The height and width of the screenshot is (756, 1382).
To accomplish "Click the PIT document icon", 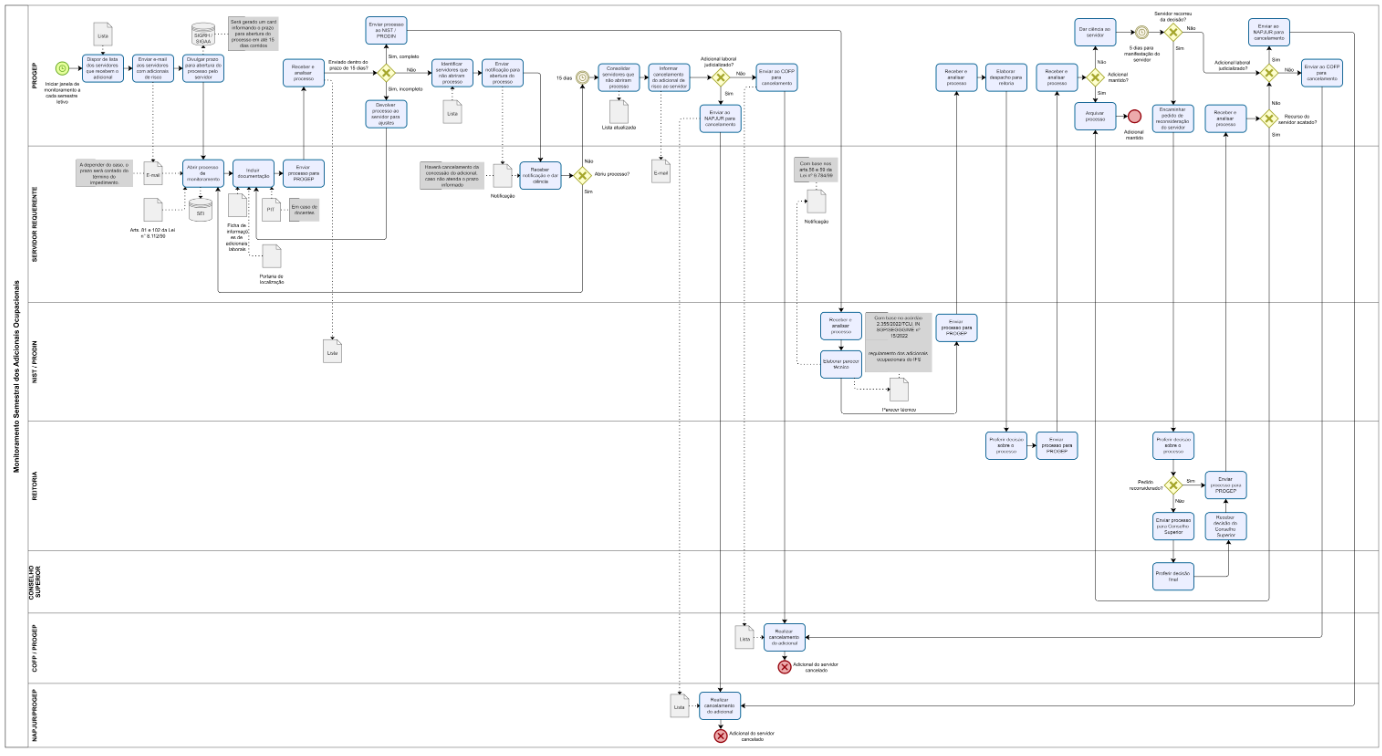I will click(270, 208).
